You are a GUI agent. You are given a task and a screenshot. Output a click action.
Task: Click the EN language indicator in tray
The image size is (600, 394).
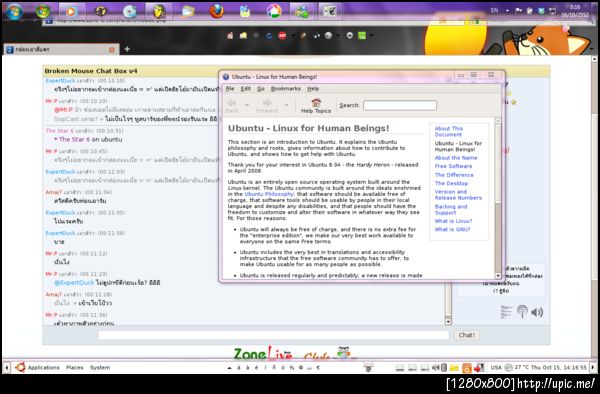494,11
